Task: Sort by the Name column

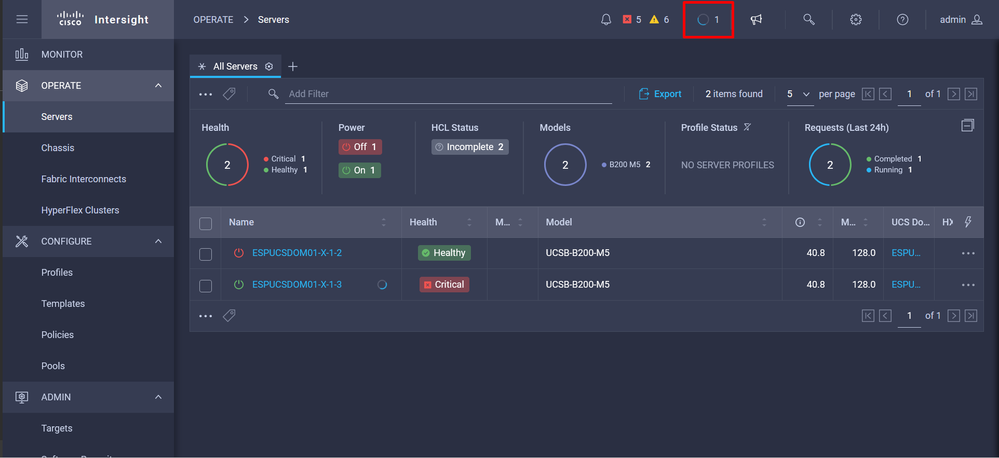Action: (x=384, y=222)
